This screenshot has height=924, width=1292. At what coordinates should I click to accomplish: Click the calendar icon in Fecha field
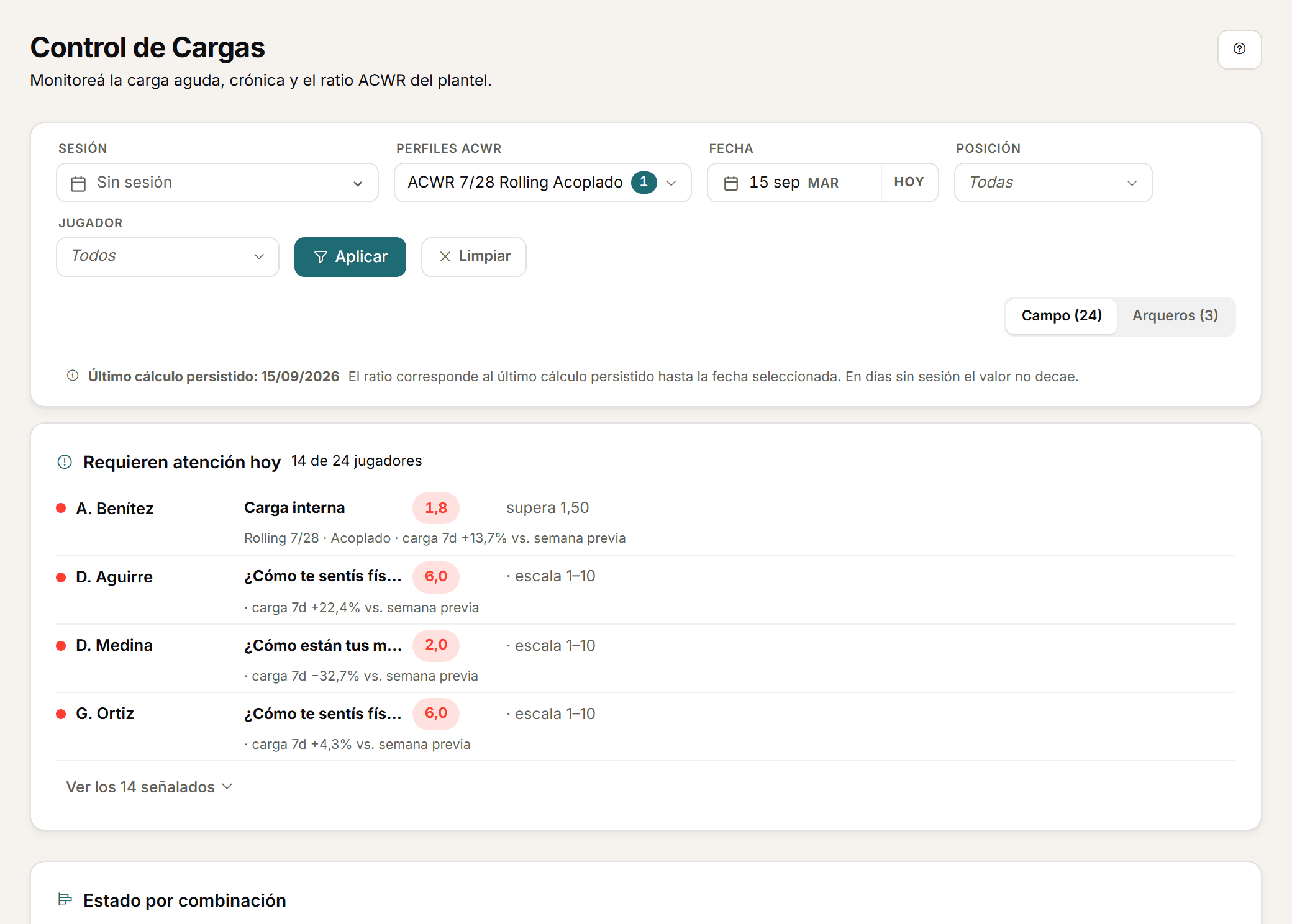731,183
